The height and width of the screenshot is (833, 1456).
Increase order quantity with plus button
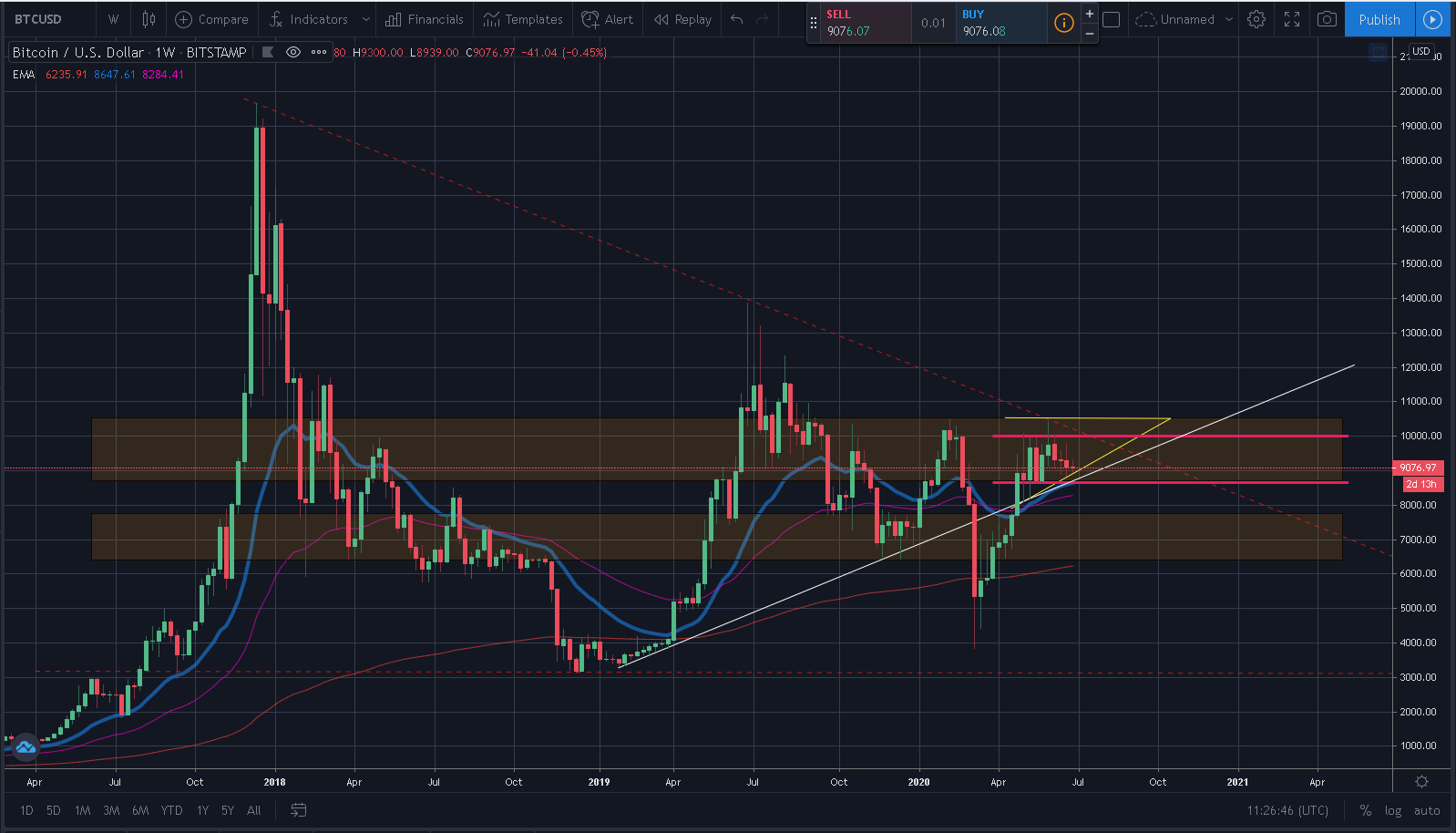(1089, 14)
